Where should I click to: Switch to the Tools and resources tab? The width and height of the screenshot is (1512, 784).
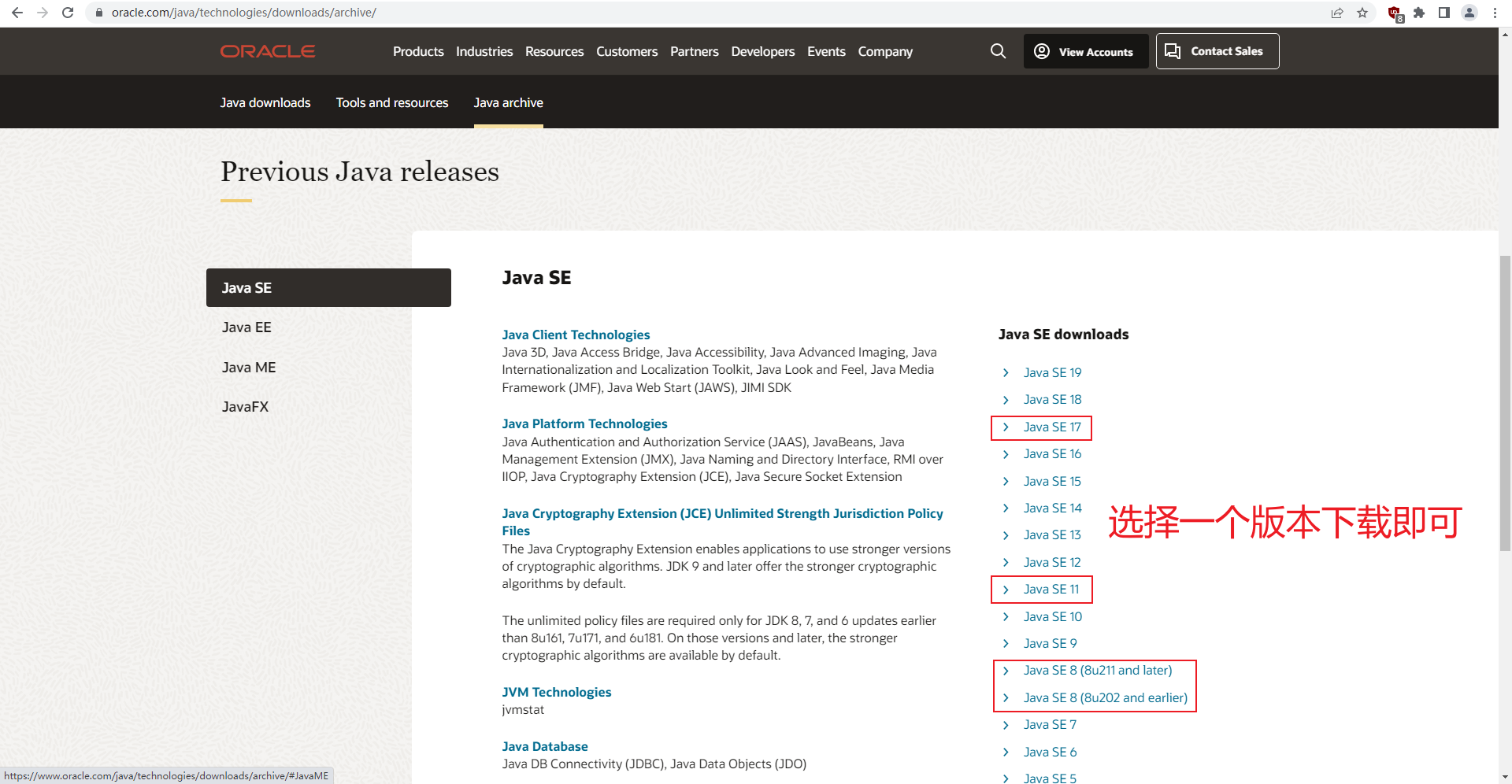click(391, 102)
